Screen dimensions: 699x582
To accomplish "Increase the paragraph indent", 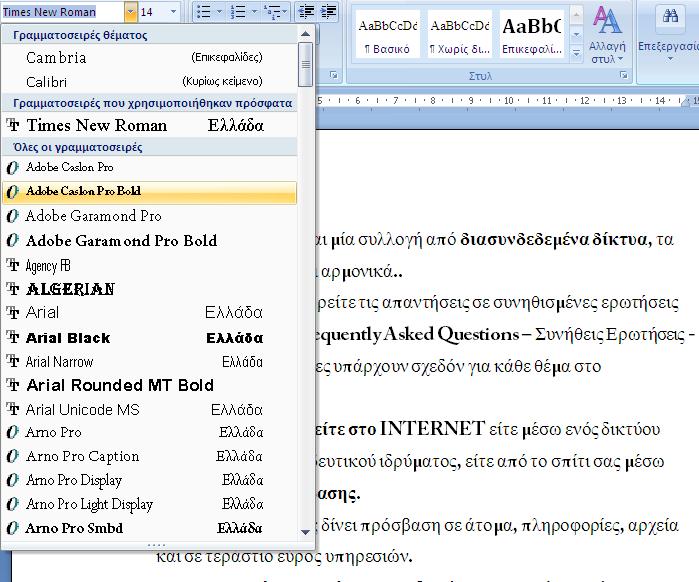I will (329, 12).
